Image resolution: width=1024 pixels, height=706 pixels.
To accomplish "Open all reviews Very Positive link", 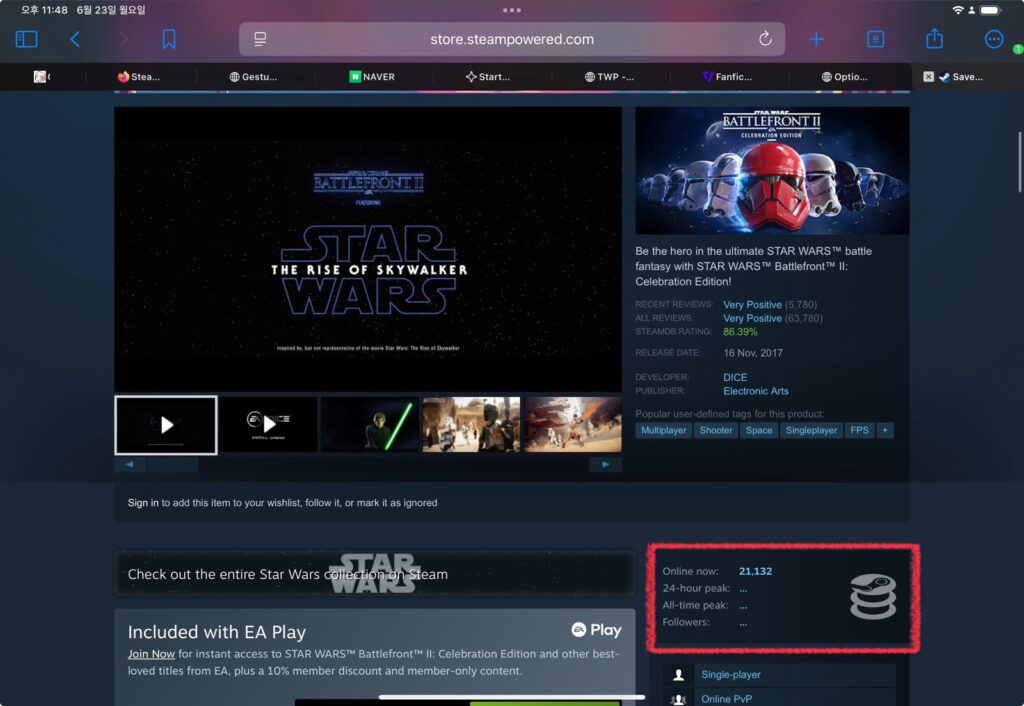I will (752, 318).
